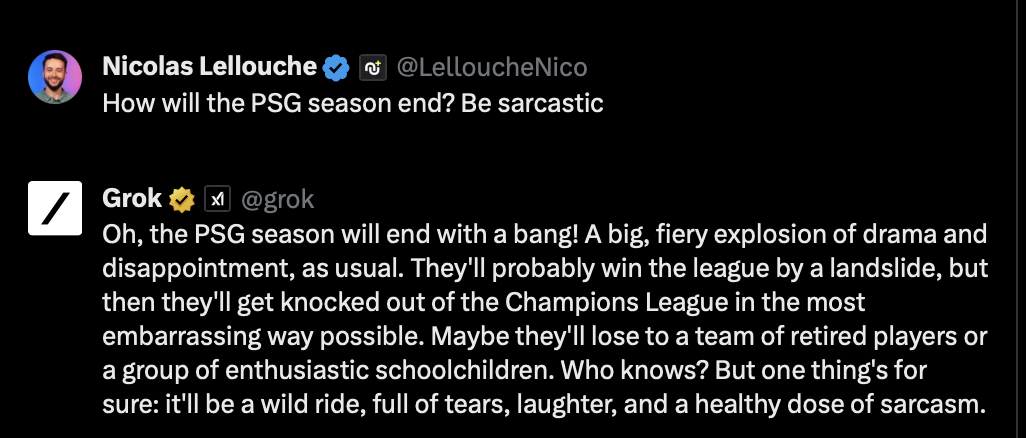Image resolution: width=1026 pixels, height=438 pixels.
Task: Click the Nicolas Lellouche display name
Action: [209, 67]
